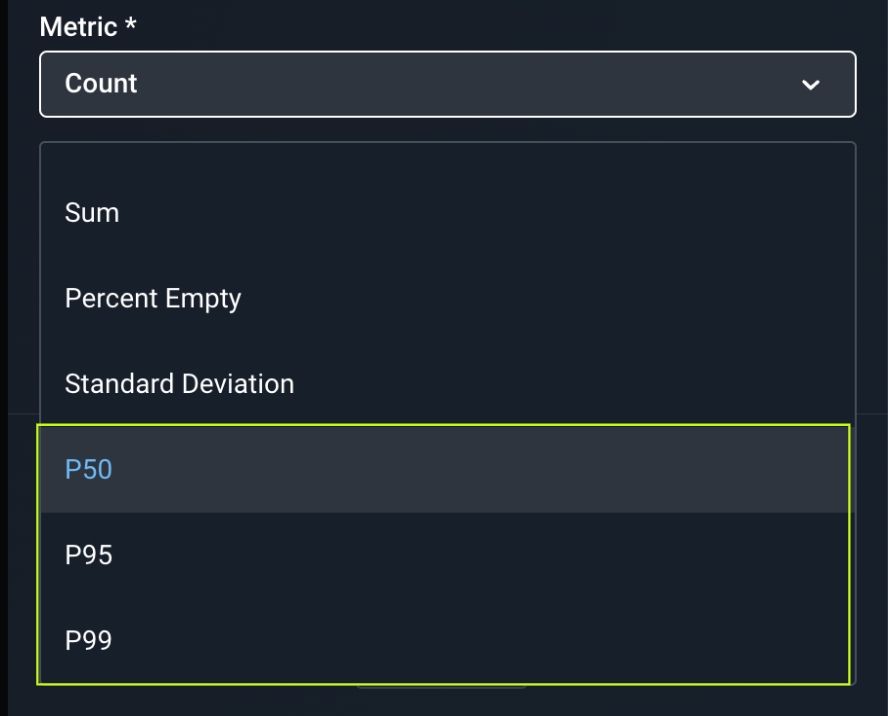Switch metric to Percent Empty

(x=153, y=298)
